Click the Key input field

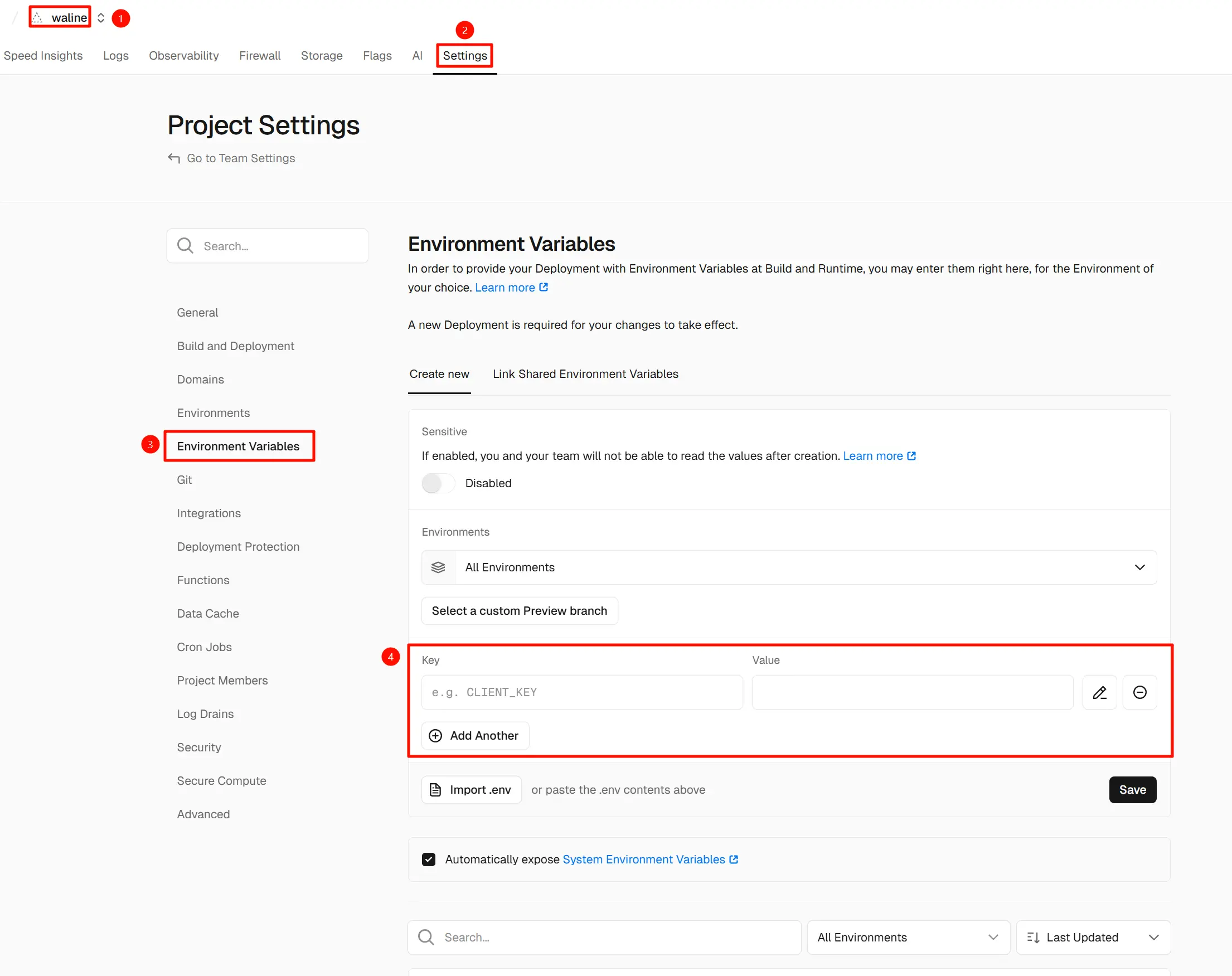tap(581, 692)
